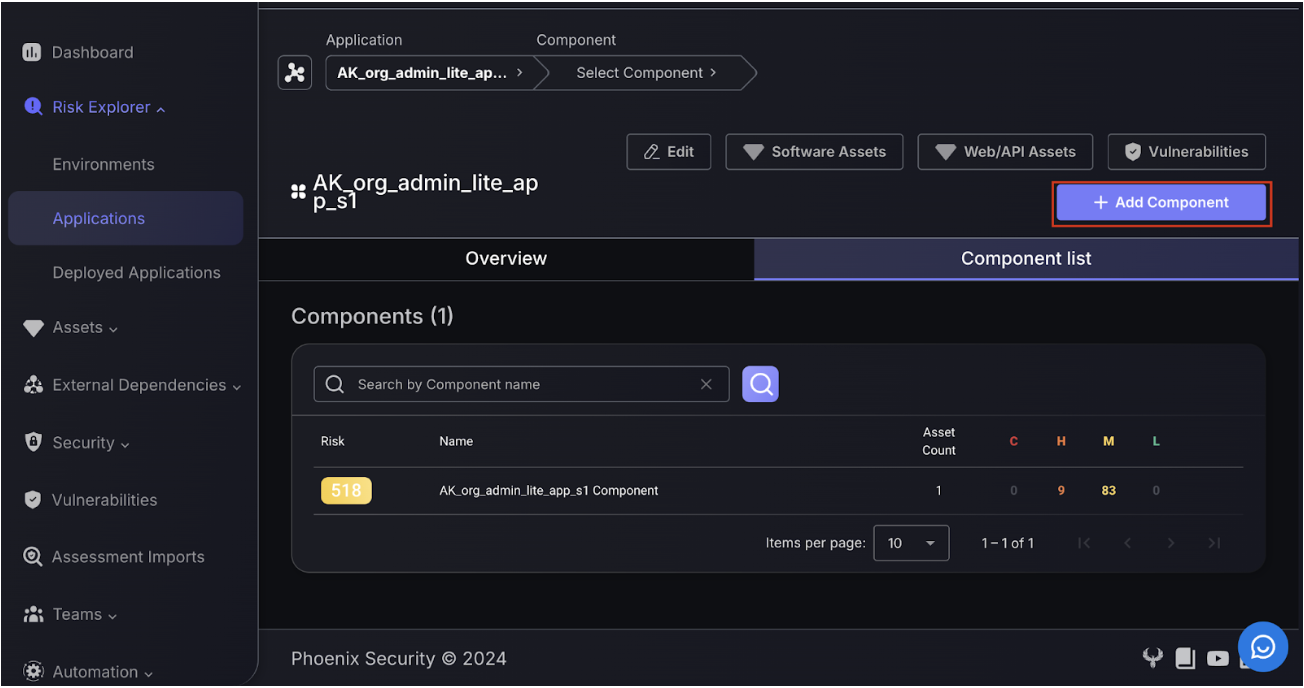Click the H high column header
Screen dimensions: 1304x688
click(x=1061, y=441)
